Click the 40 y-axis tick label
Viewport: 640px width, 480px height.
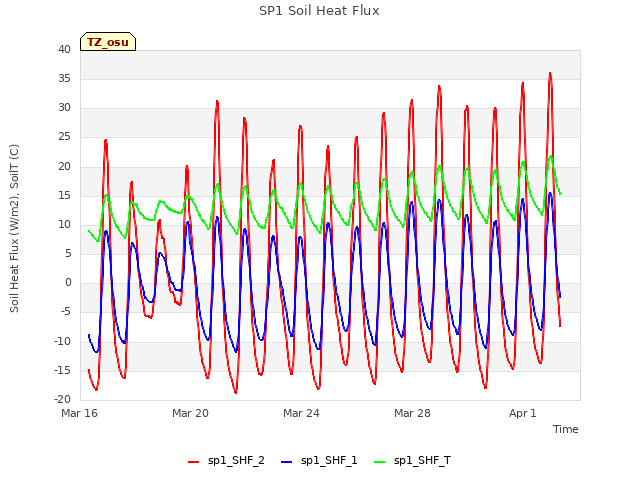64,49
